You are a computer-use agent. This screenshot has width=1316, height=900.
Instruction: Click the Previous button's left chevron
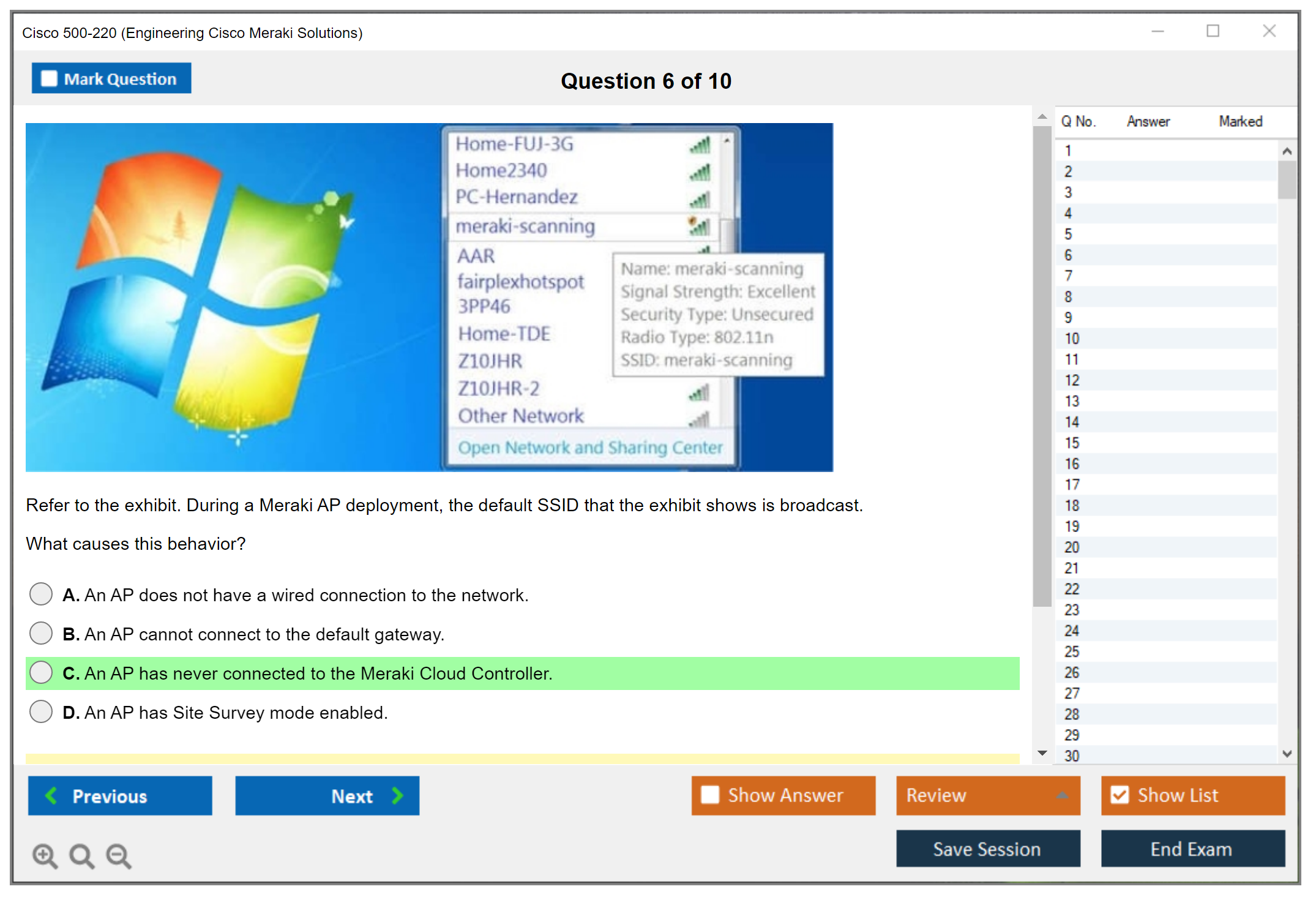click(51, 795)
